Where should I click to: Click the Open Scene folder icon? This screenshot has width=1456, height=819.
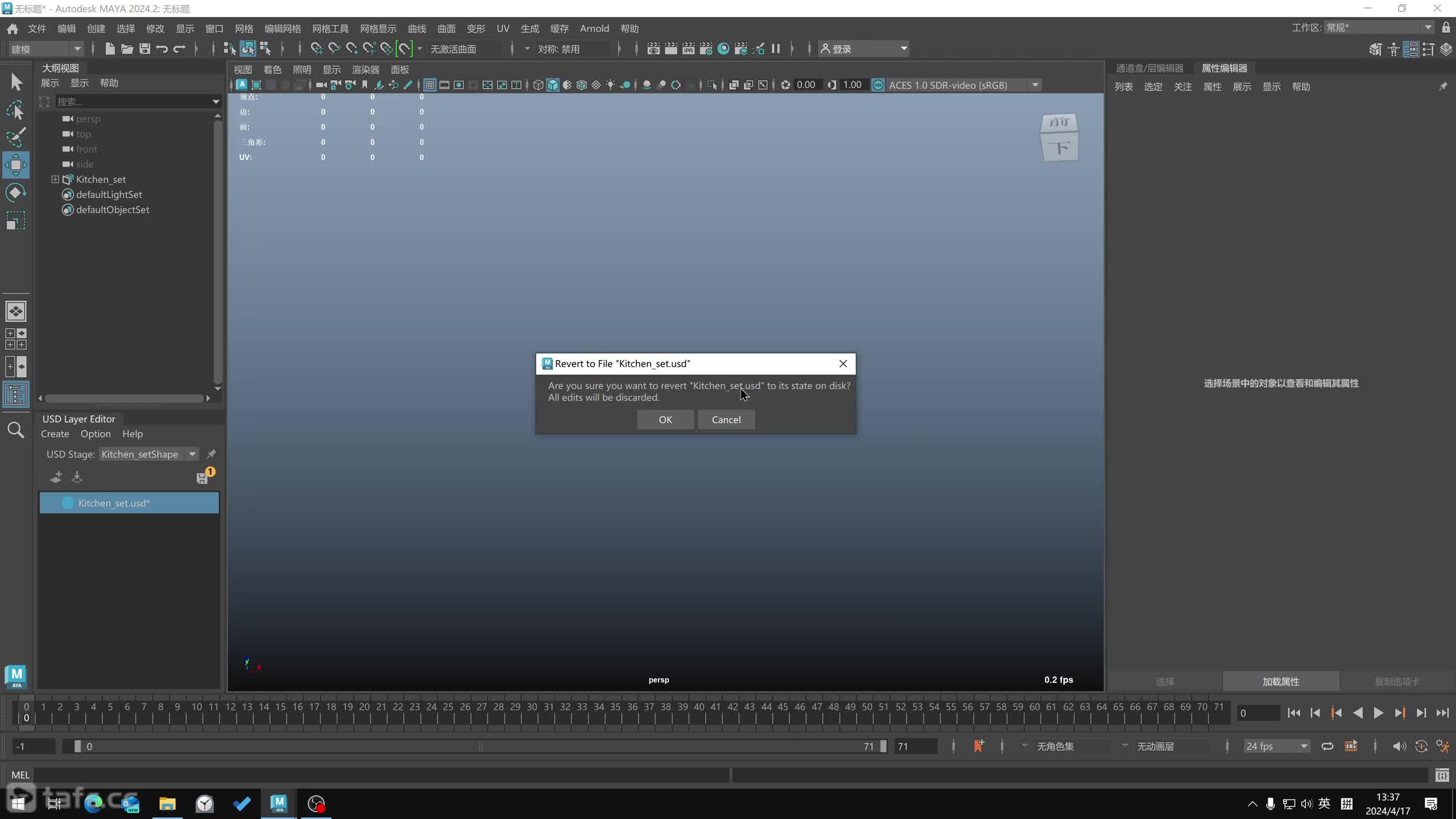(127, 49)
